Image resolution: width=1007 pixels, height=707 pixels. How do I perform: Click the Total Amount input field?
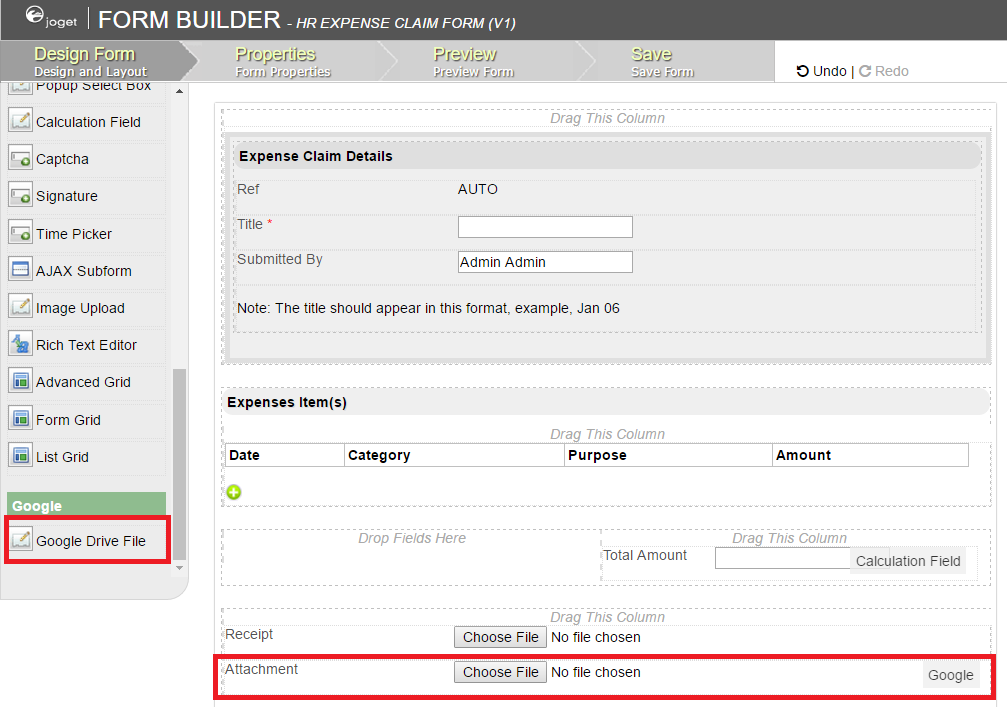tap(782, 558)
